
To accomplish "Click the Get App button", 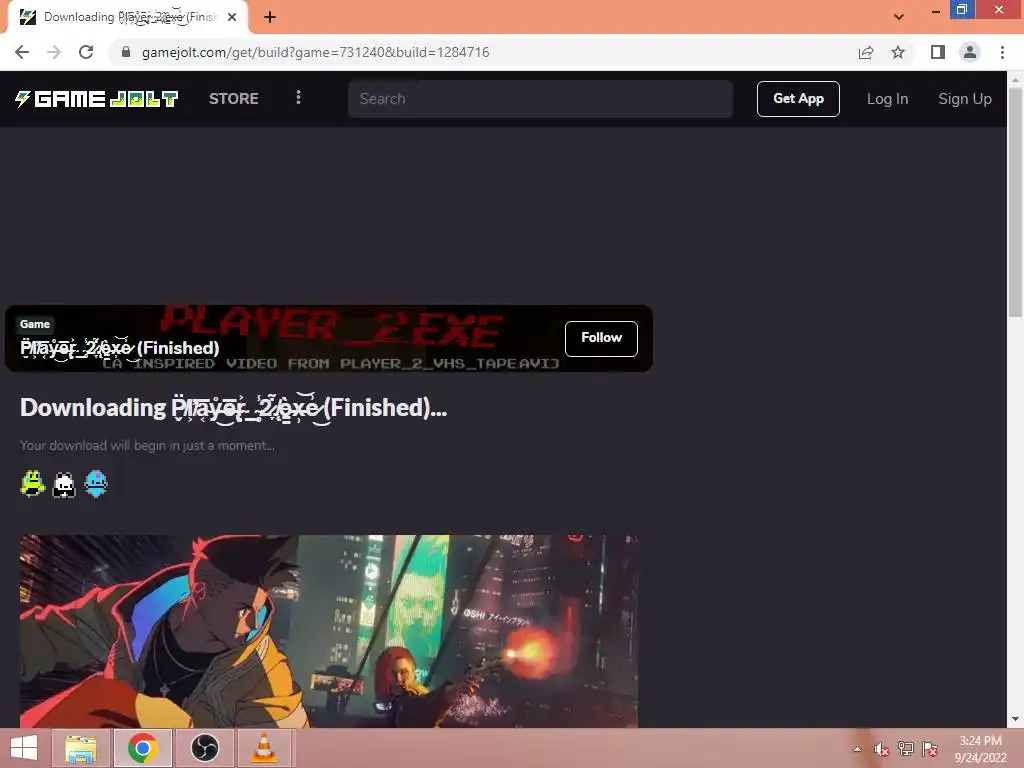I will point(798,99).
